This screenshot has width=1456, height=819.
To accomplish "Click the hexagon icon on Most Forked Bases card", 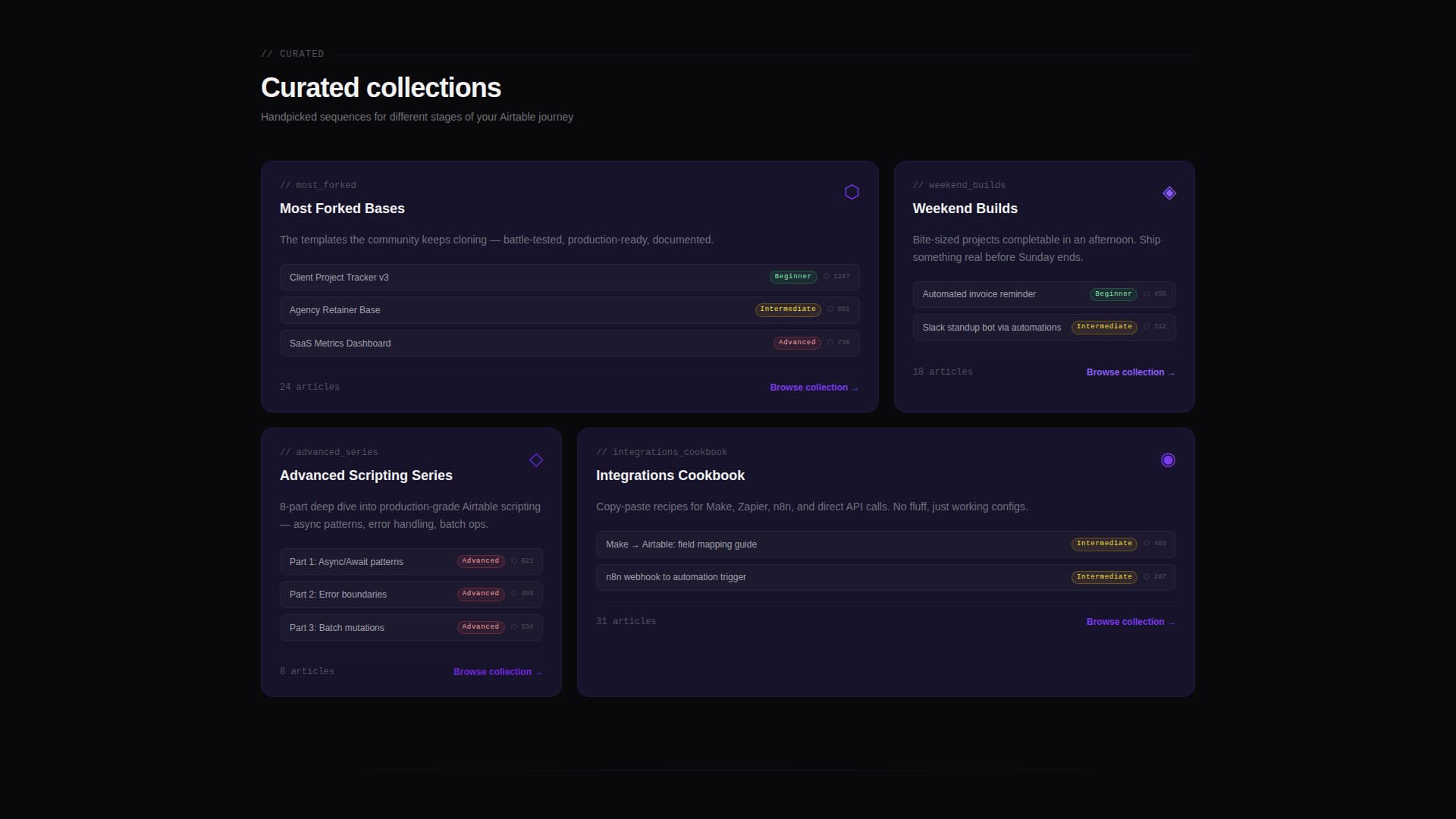I will coord(851,192).
